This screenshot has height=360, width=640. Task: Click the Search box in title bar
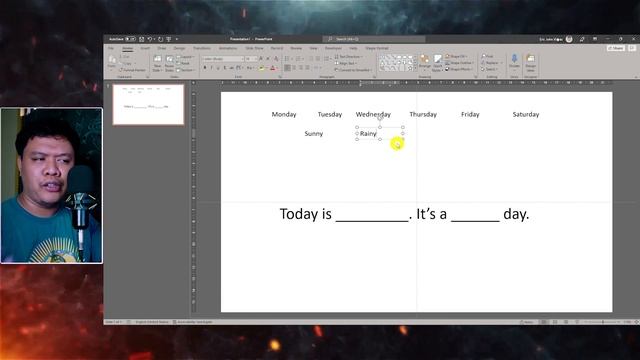pyautogui.click(x=374, y=39)
